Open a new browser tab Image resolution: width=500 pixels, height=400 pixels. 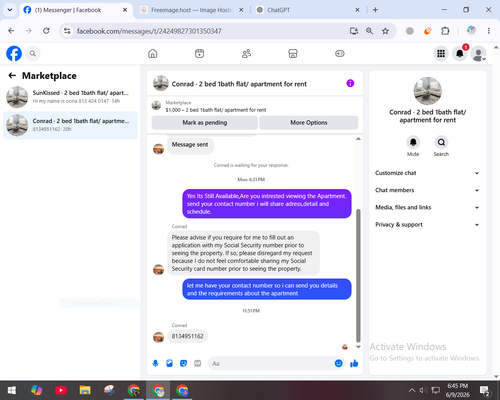[375, 10]
